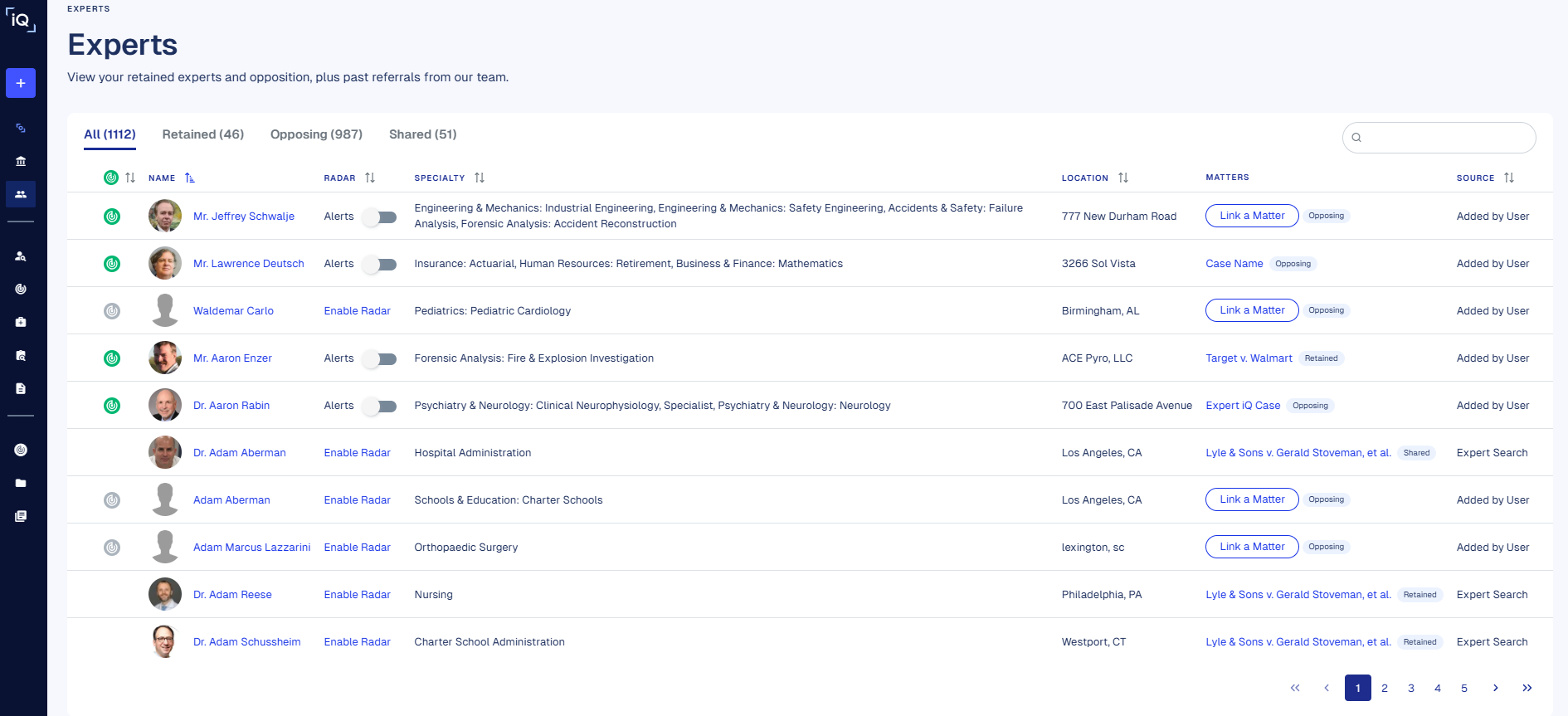
Task: Click the gray radar icon for Waldemar Carlo
Action: [112, 311]
